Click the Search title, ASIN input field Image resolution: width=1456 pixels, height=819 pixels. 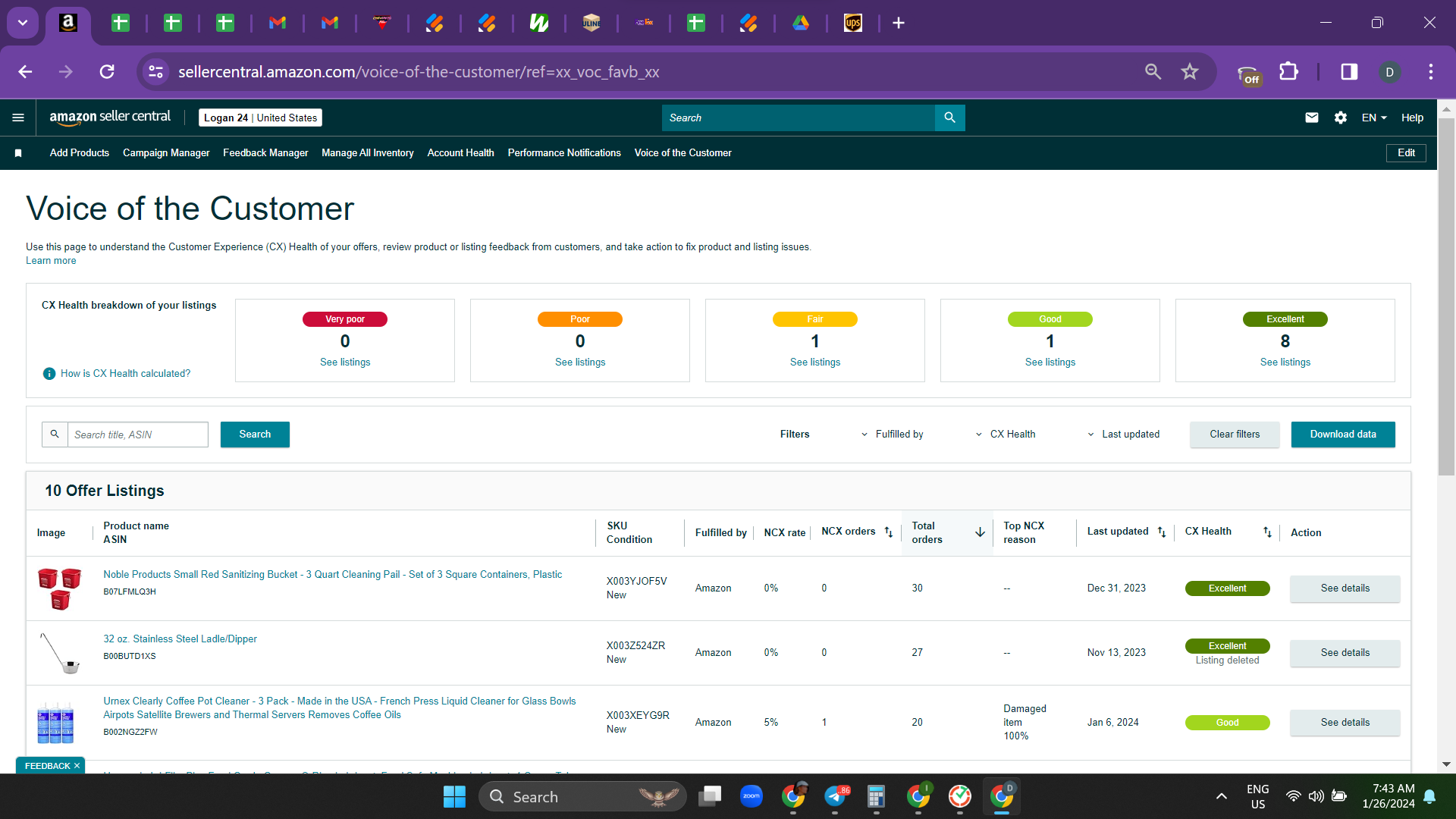pos(138,435)
